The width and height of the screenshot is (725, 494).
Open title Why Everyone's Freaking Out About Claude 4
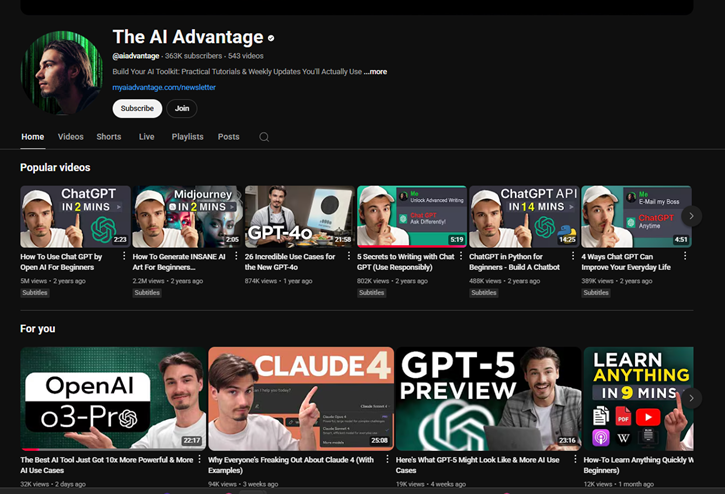(291, 465)
